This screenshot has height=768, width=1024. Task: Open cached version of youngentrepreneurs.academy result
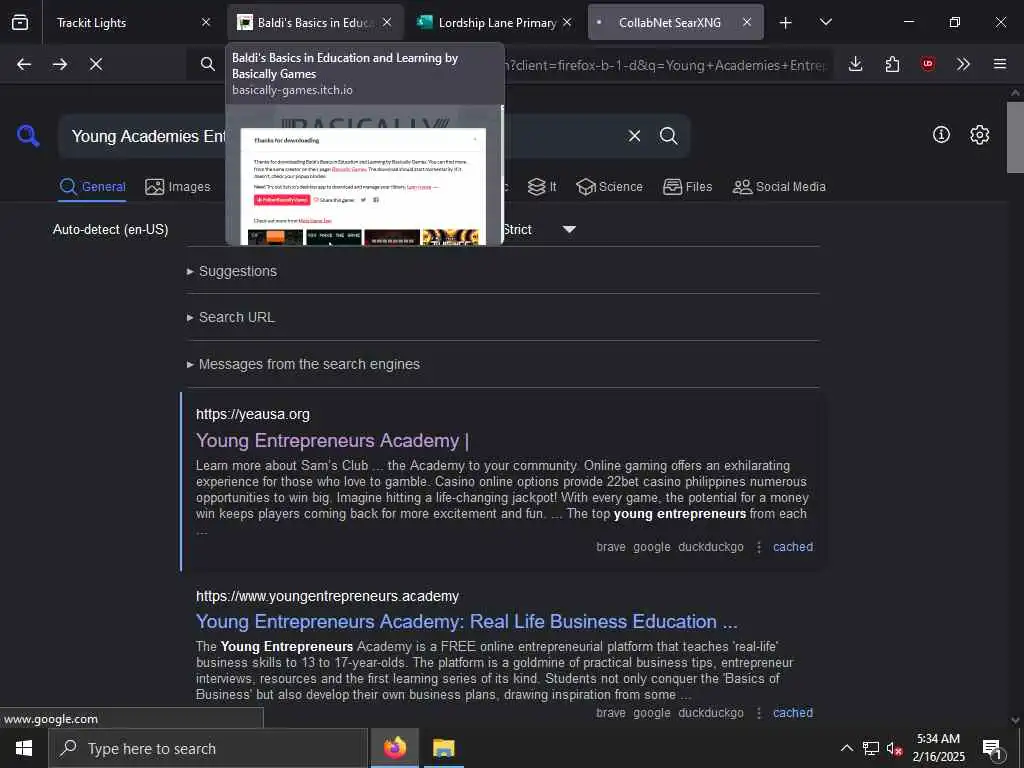793,712
